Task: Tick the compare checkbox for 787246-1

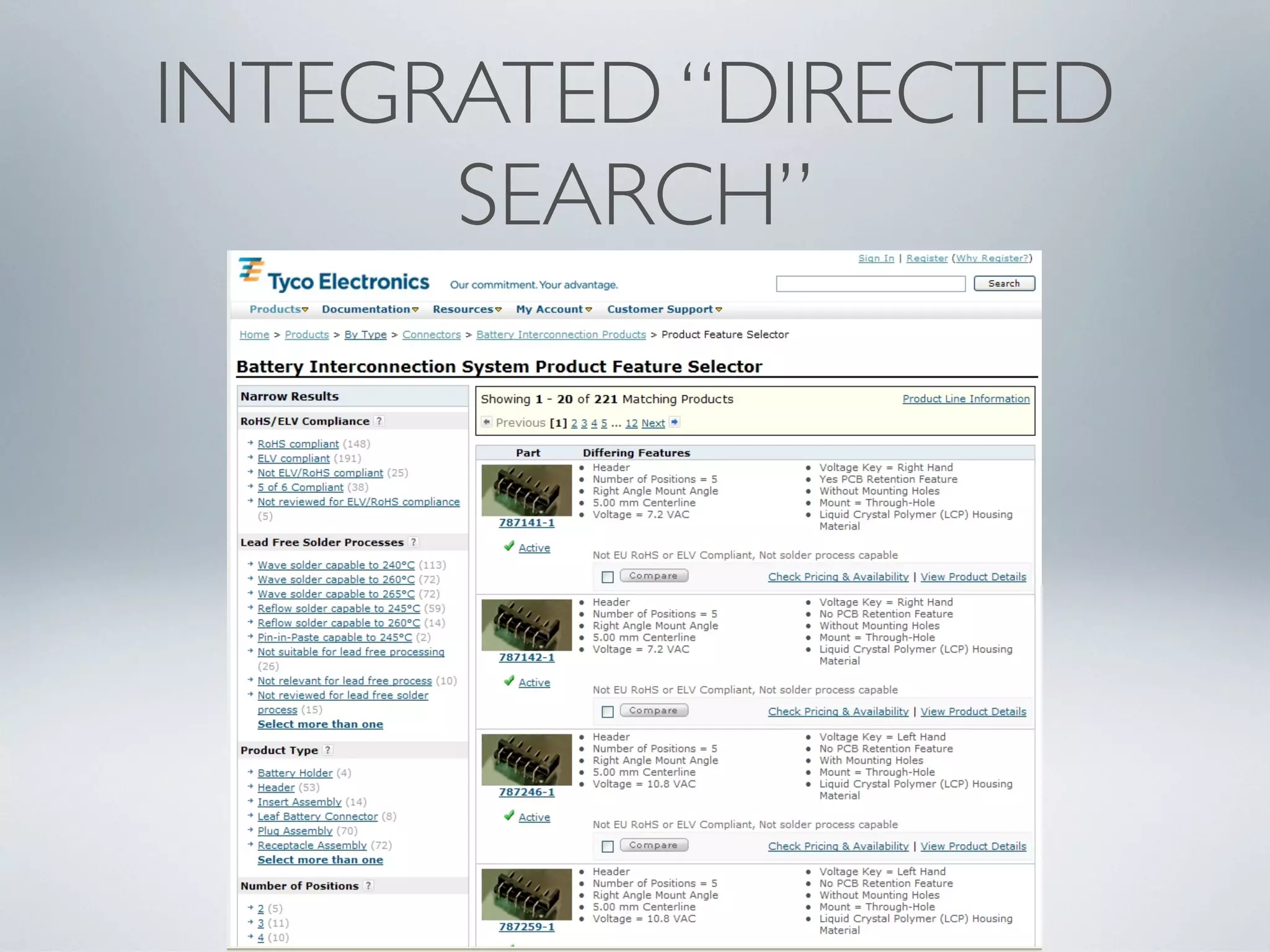Action: pos(608,846)
